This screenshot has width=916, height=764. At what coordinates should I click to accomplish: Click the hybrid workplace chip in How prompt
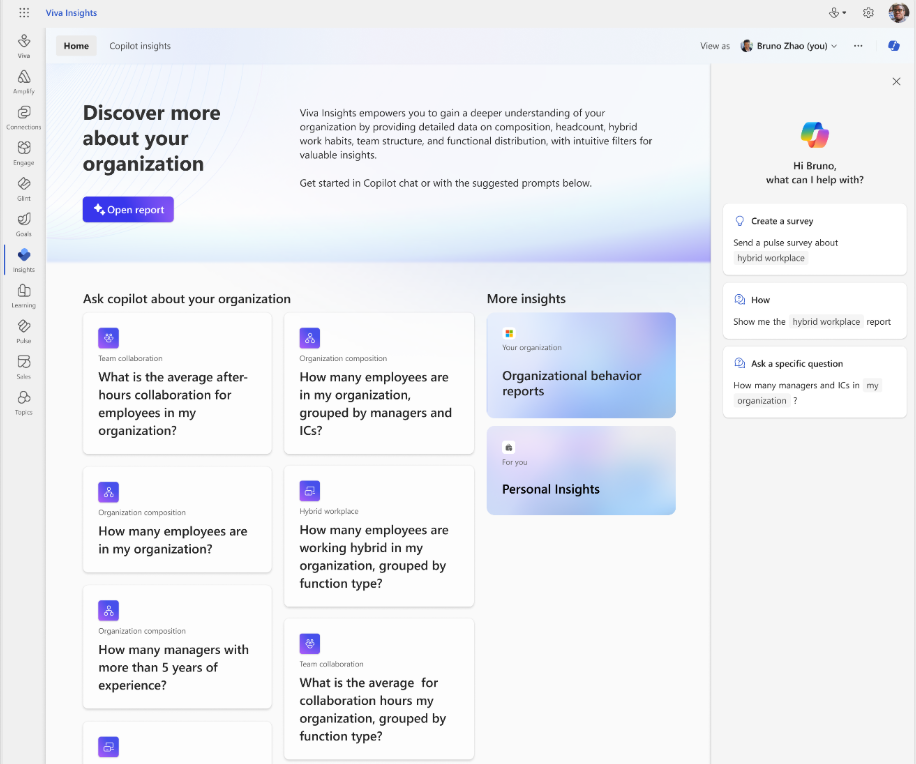coord(826,322)
